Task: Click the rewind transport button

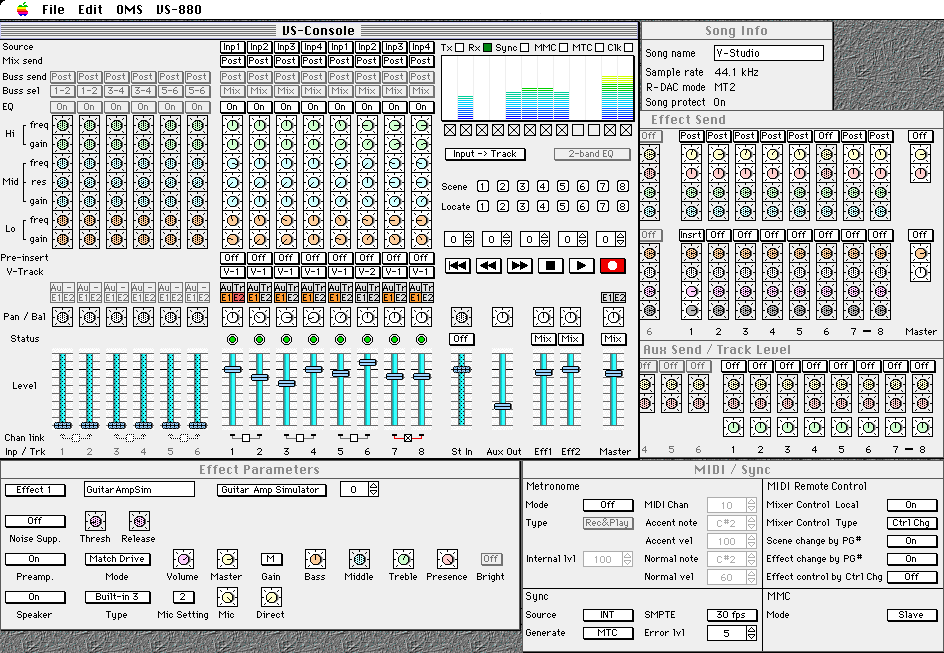Action: click(488, 265)
